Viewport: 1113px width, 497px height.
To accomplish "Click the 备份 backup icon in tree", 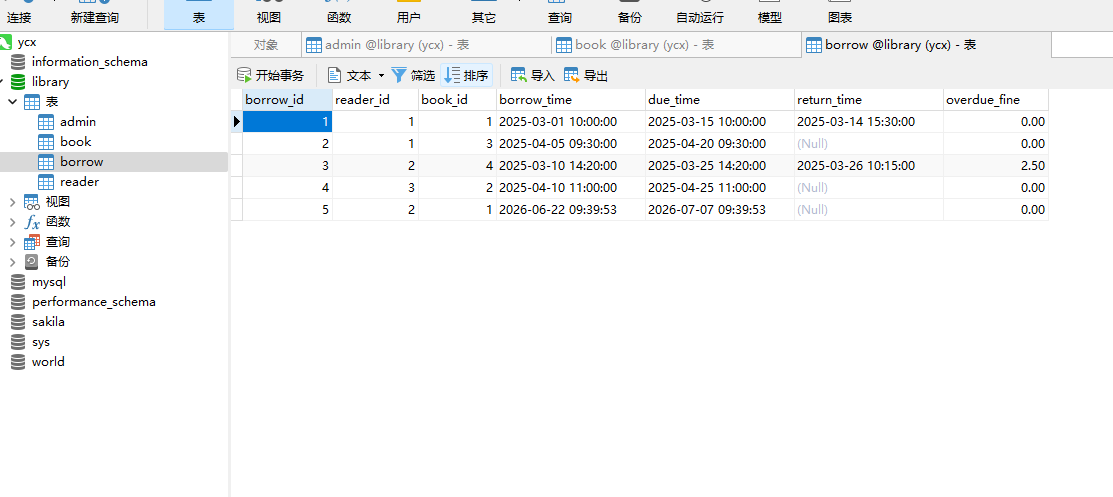I will (x=32, y=261).
